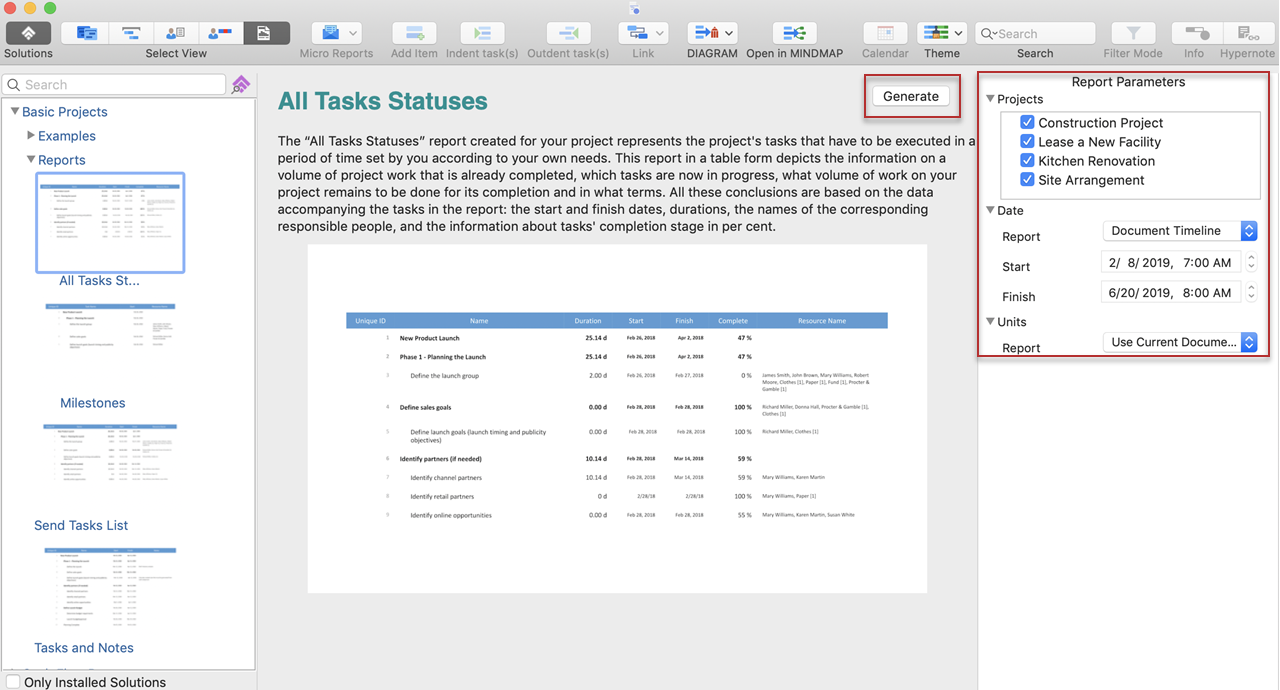1280x690 pixels.
Task: Click the purple solutions search icon
Action: pyautogui.click(x=241, y=85)
